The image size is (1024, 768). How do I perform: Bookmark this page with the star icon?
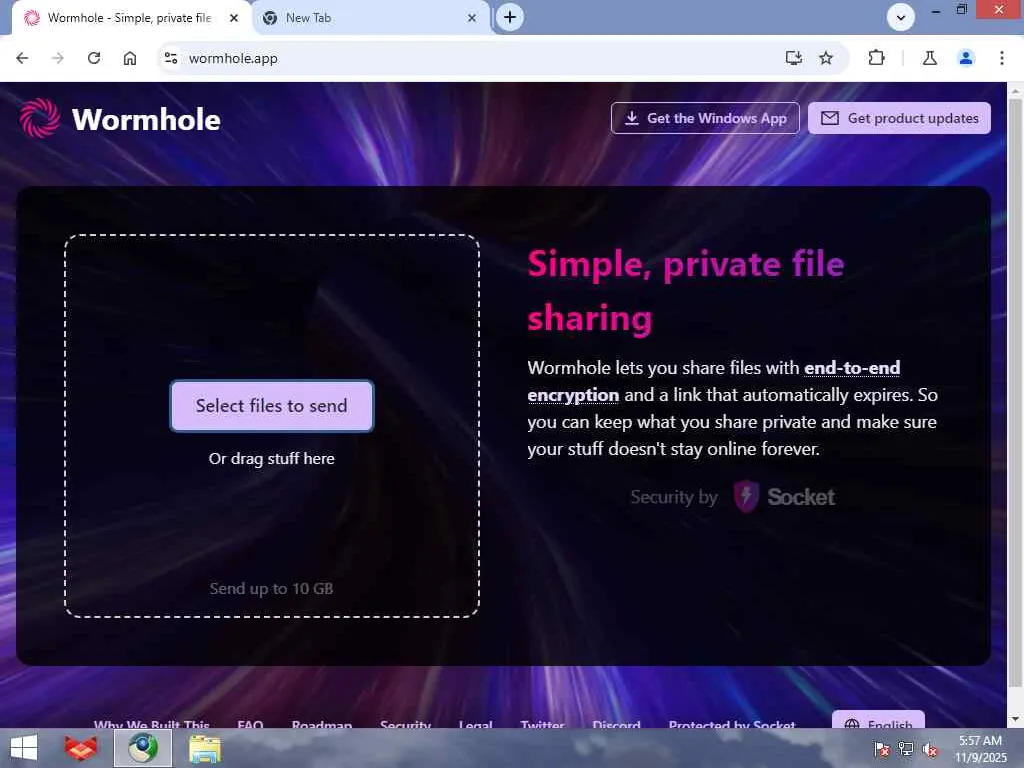(x=826, y=58)
